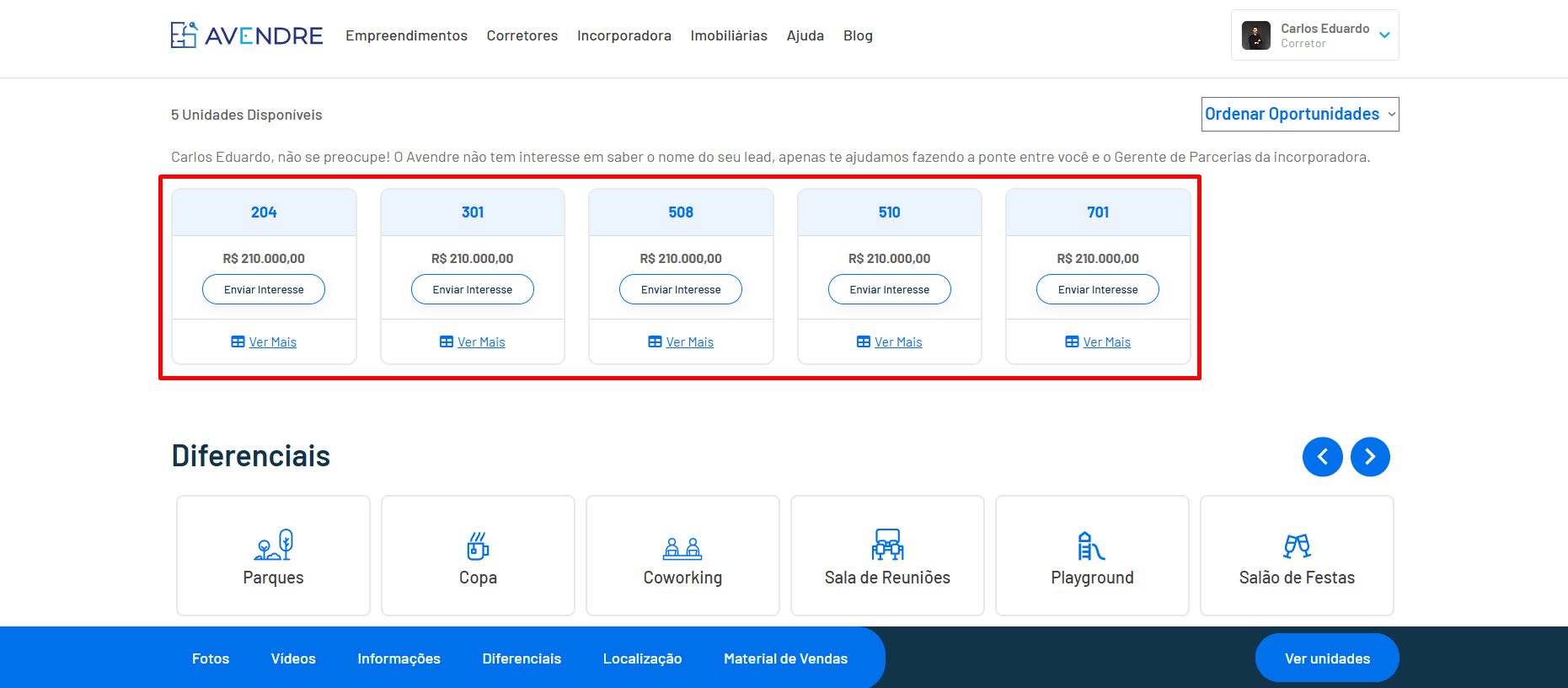Switch to Vídeos tab in bottom bar
This screenshot has width=1568, height=688.
(293, 658)
